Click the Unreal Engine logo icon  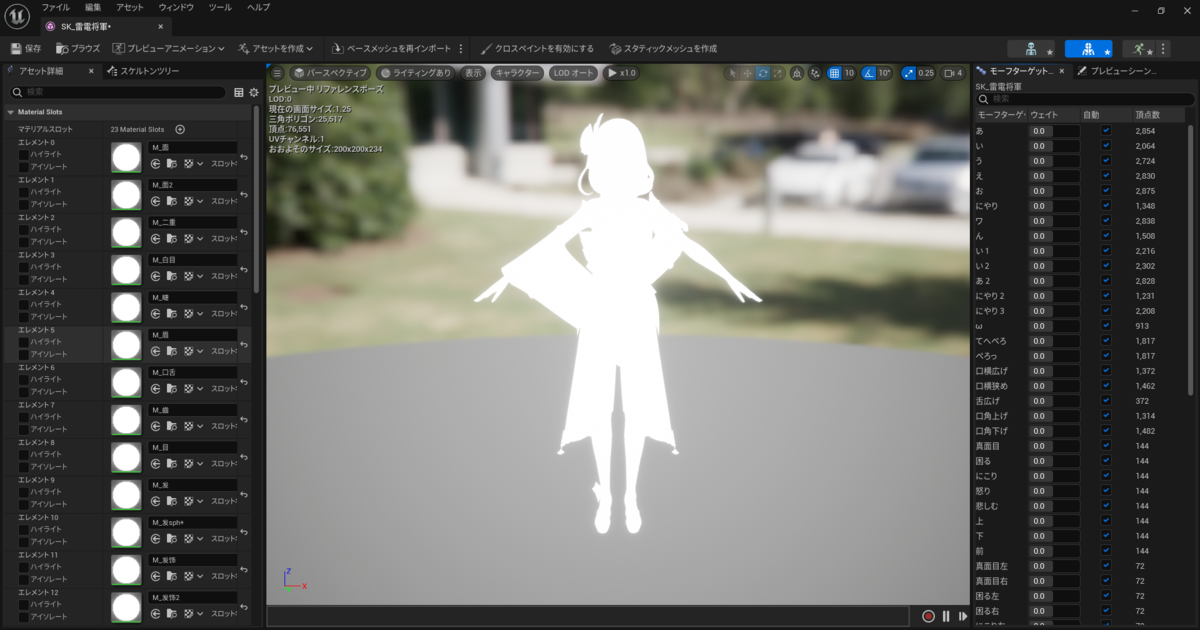[17, 17]
